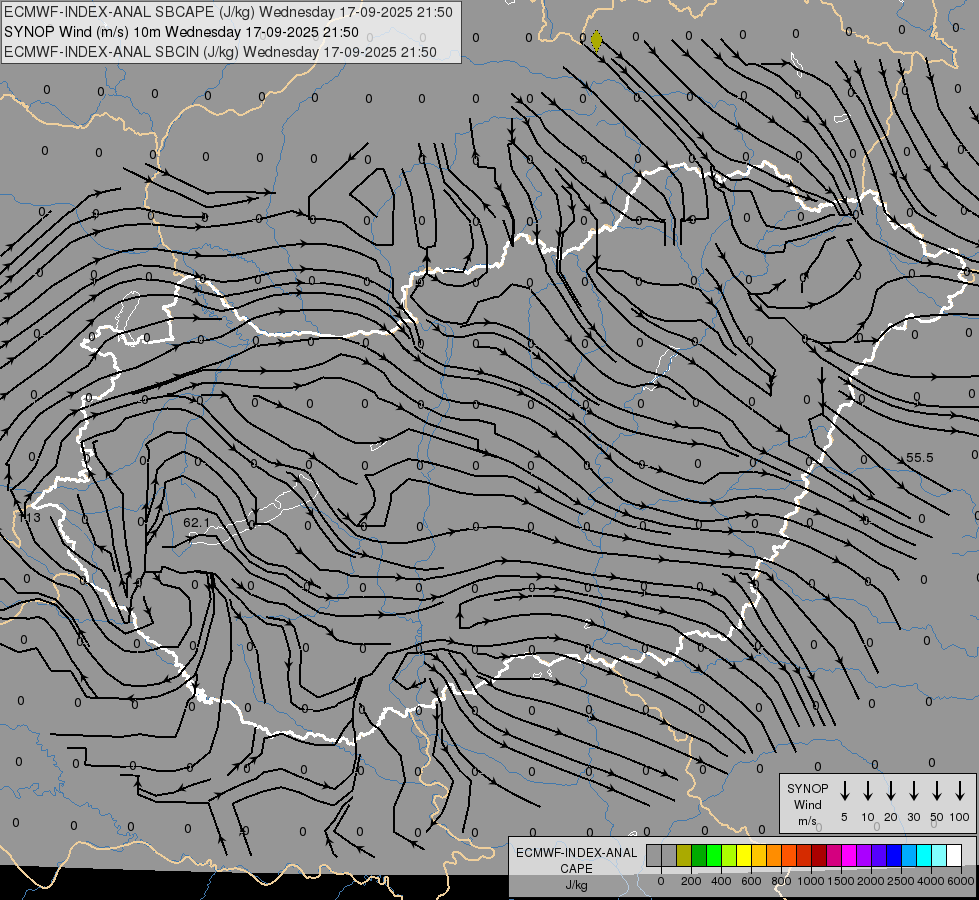The width and height of the screenshot is (979, 900).
Task: Click the 600 tick label on the CAPE scale
Action: click(751, 881)
